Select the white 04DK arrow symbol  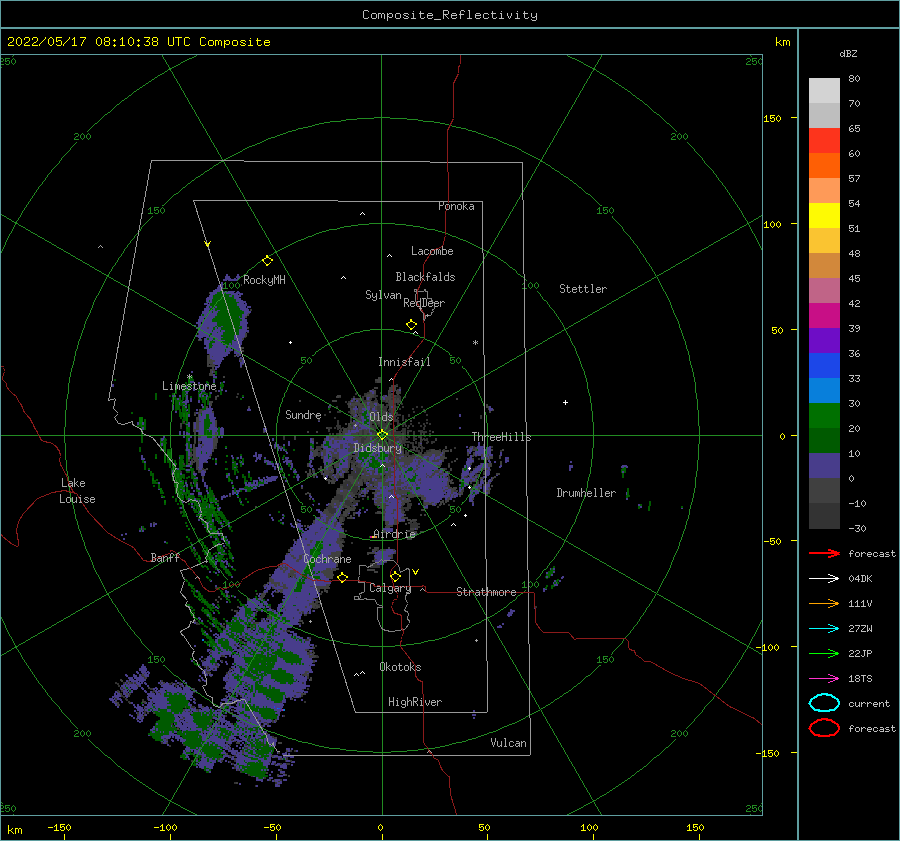[x=824, y=579]
